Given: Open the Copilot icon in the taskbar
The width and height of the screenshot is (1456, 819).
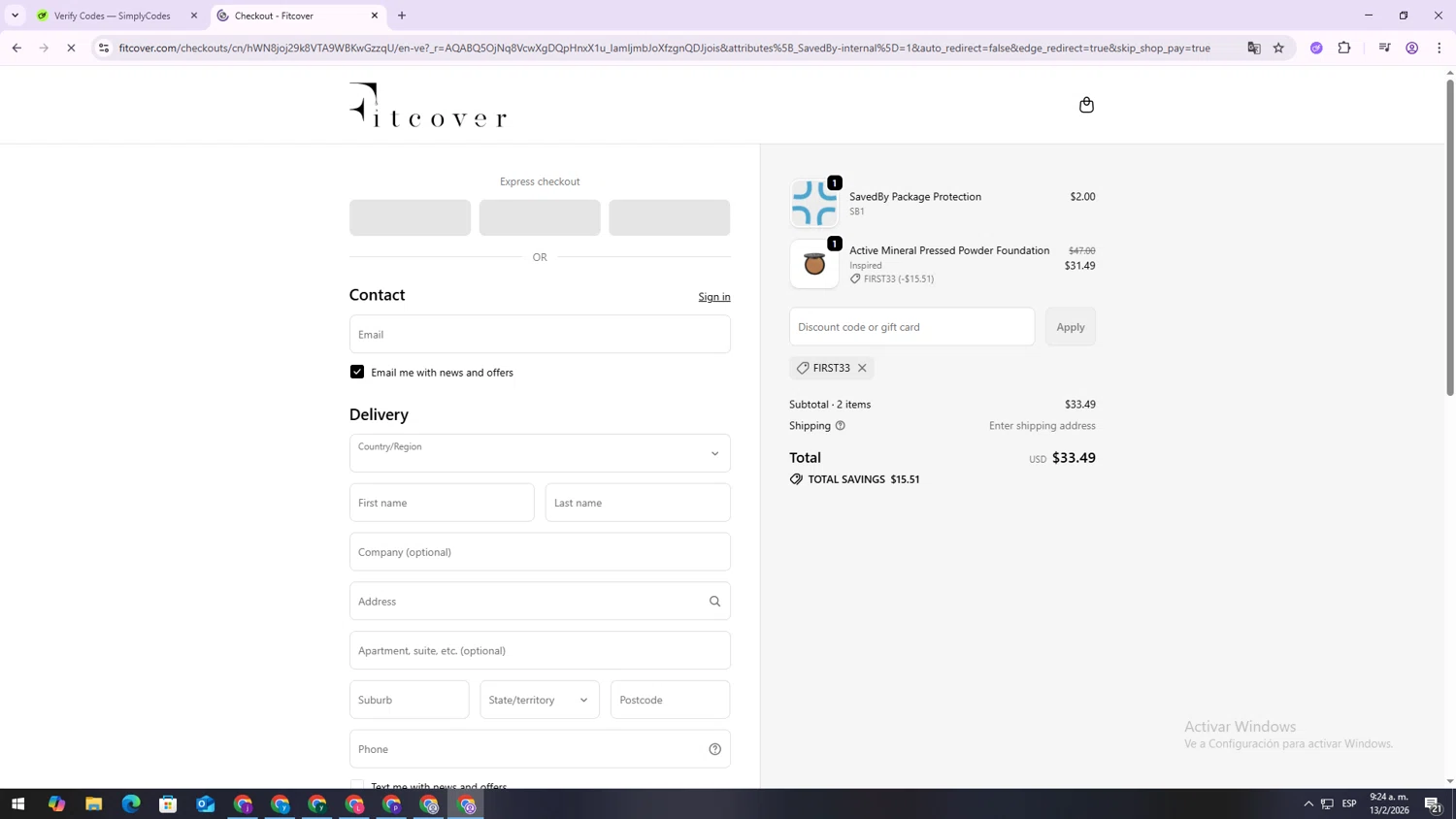Looking at the screenshot, I should pyautogui.click(x=56, y=804).
